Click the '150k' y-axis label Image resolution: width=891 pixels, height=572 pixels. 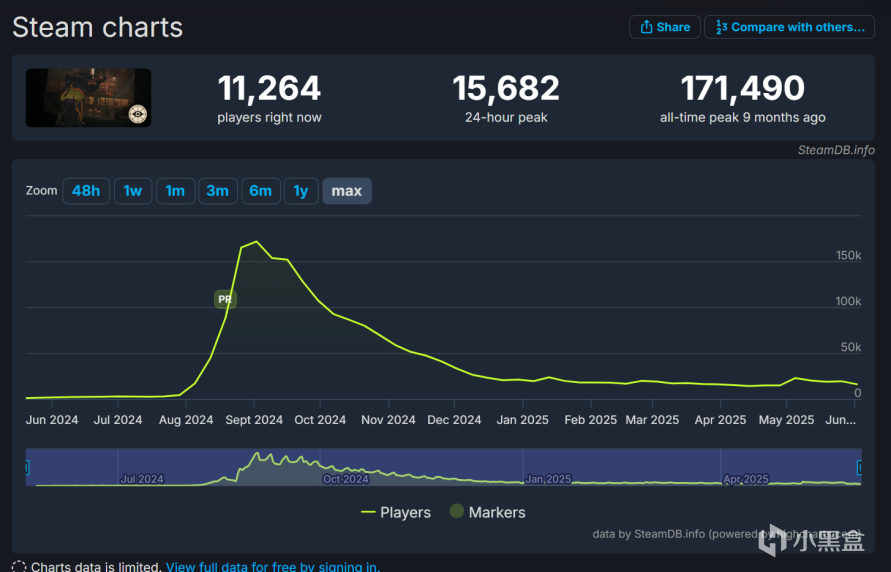(848, 256)
